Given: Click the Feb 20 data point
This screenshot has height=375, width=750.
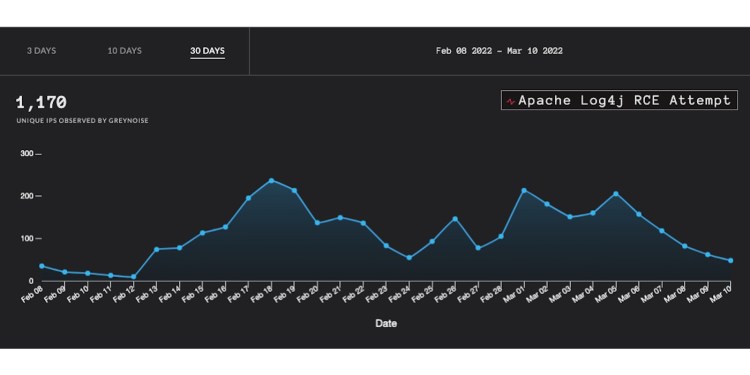Looking at the screenshot, I should click(317, 223).
